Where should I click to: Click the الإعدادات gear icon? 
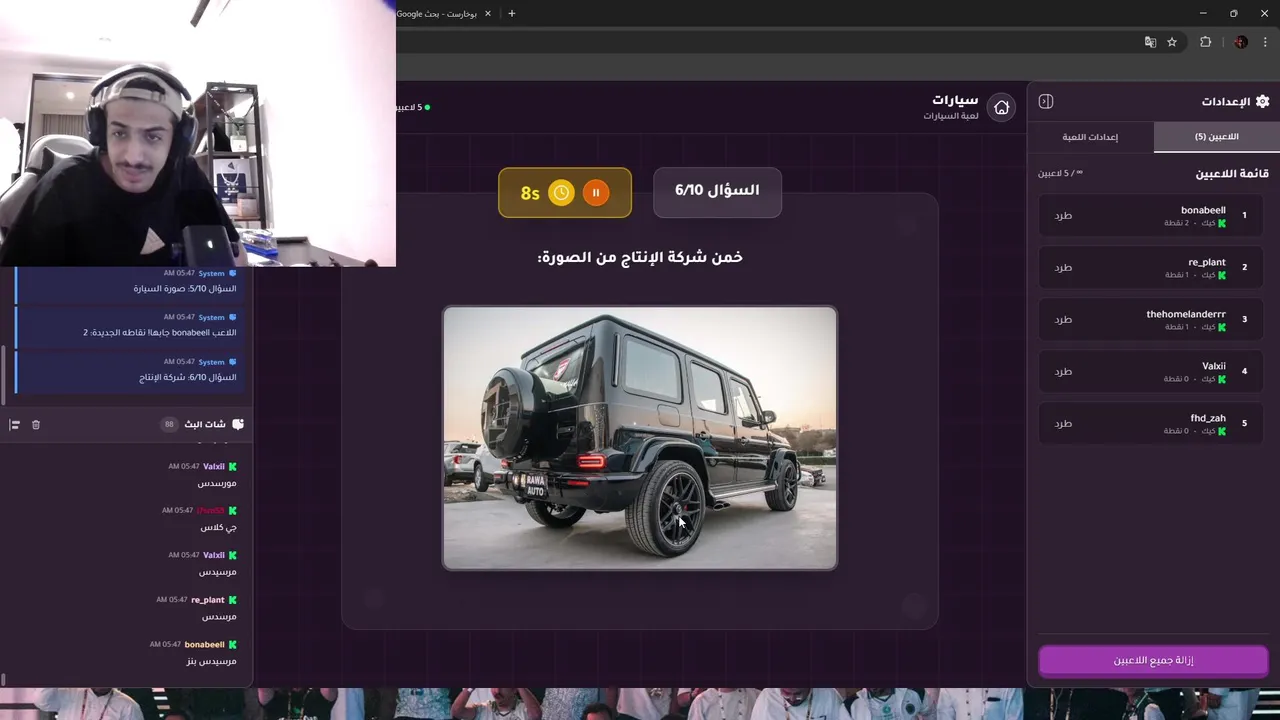pos(1262,101)
